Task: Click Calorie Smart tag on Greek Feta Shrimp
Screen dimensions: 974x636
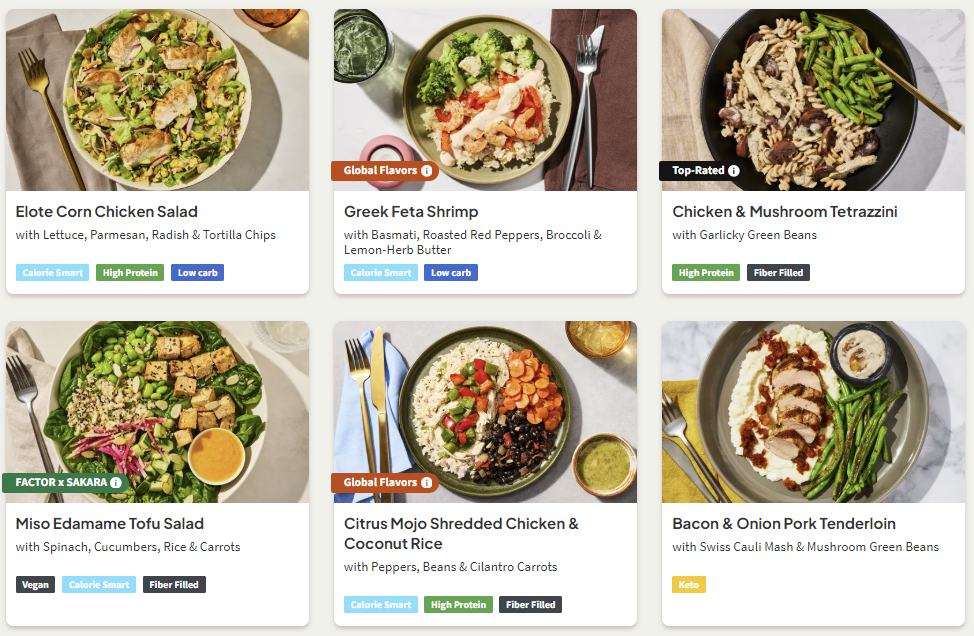Action: tap(381, 273)
